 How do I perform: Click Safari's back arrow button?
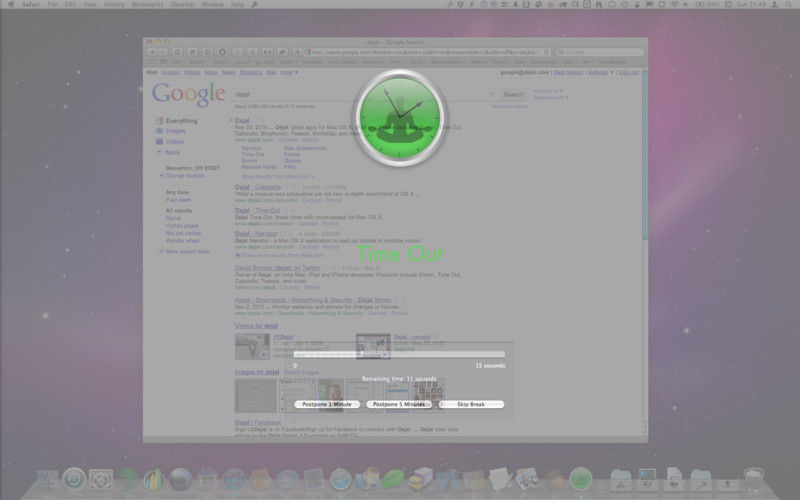[x=152, y=52]
